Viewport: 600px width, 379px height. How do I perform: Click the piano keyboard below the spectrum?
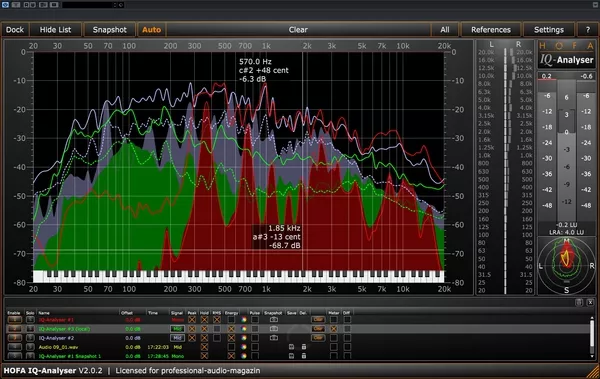[x=239, y=276]
